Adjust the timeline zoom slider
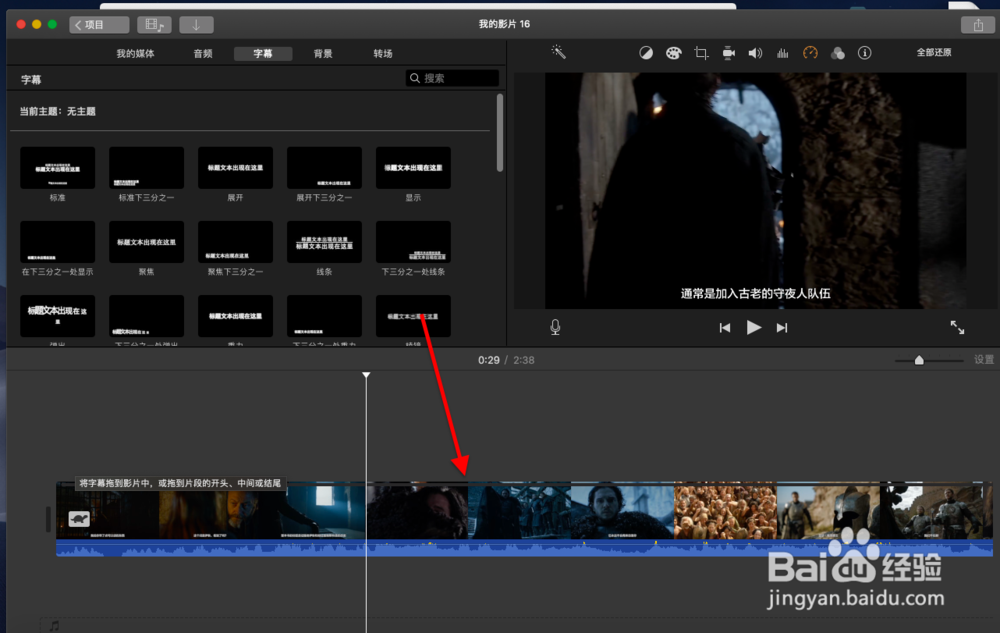 (x=919, y=360)
